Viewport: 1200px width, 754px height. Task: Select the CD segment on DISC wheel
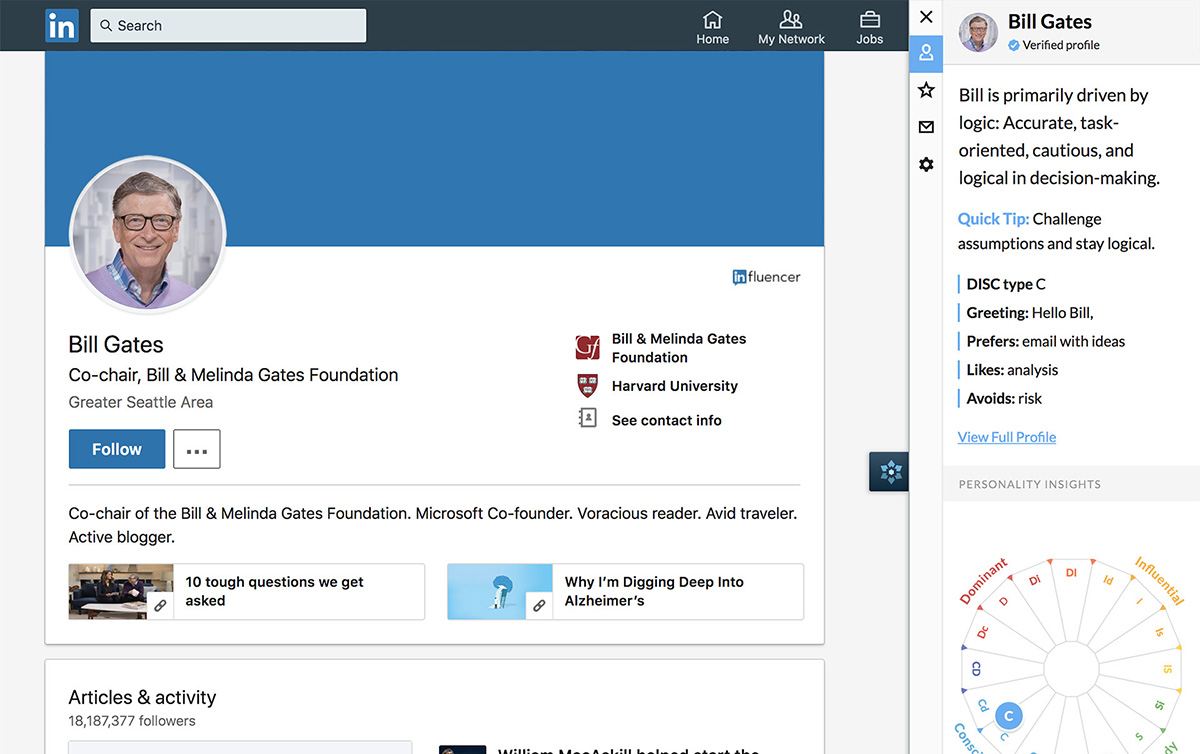[x=976, y=669]
